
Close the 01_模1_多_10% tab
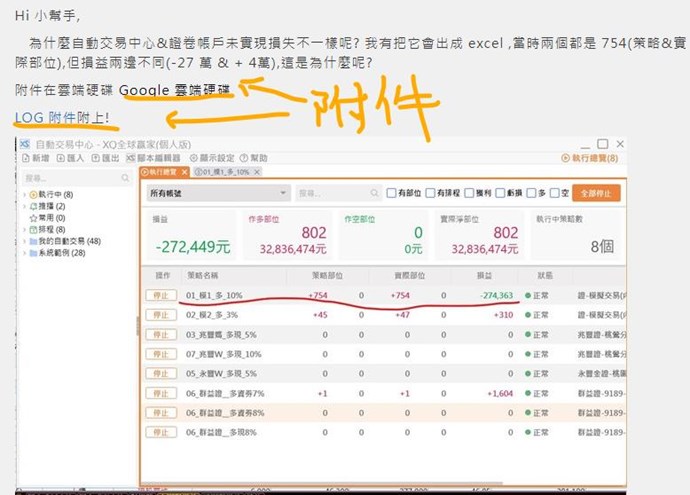click(x=259, y=173)
